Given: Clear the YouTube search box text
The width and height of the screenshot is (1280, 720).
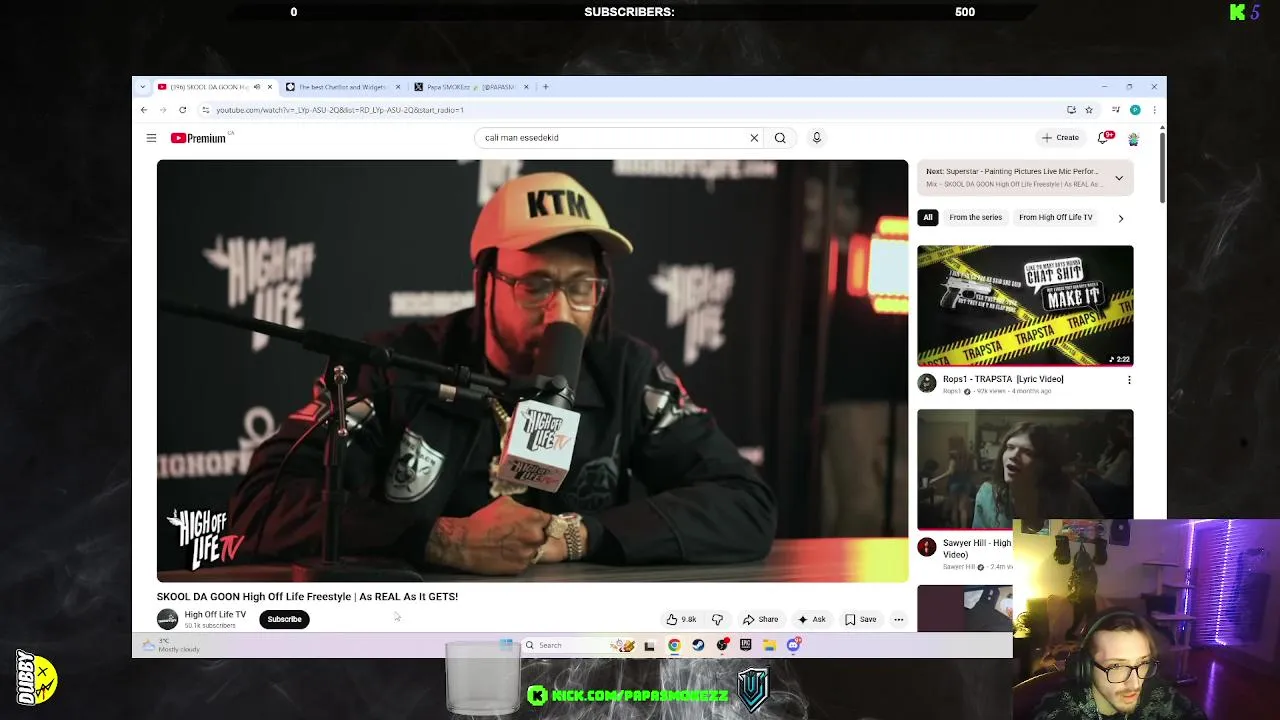Looking at the screenshot, I should (x=754, y=138).
